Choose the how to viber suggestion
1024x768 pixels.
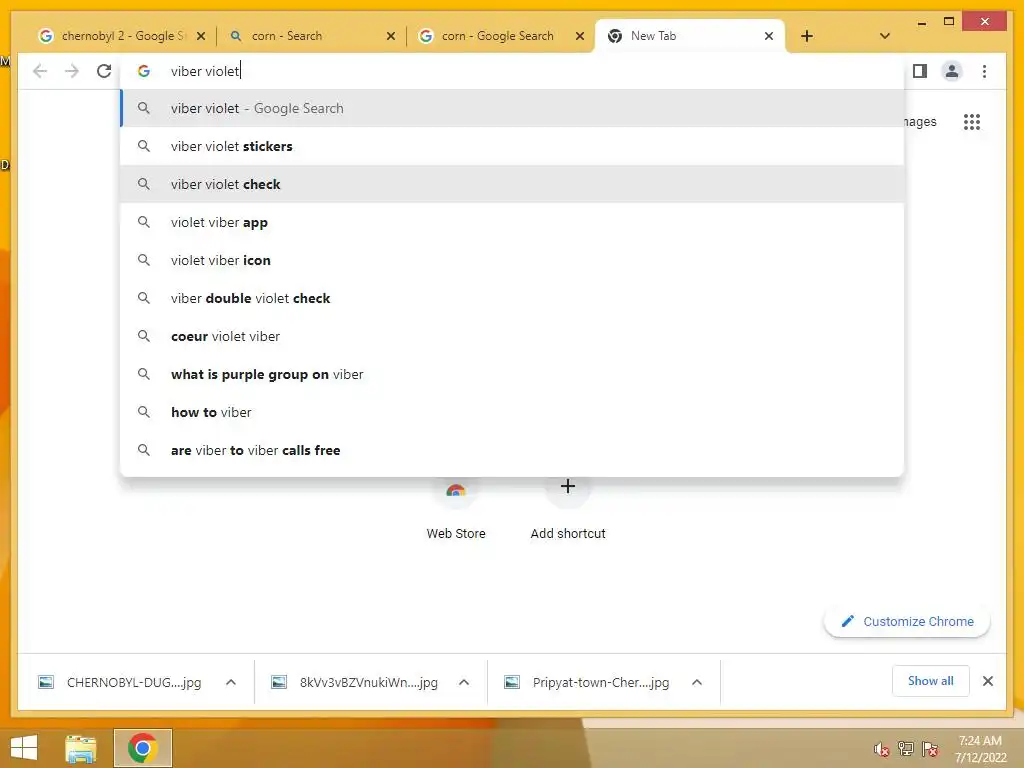pos(513,411)
